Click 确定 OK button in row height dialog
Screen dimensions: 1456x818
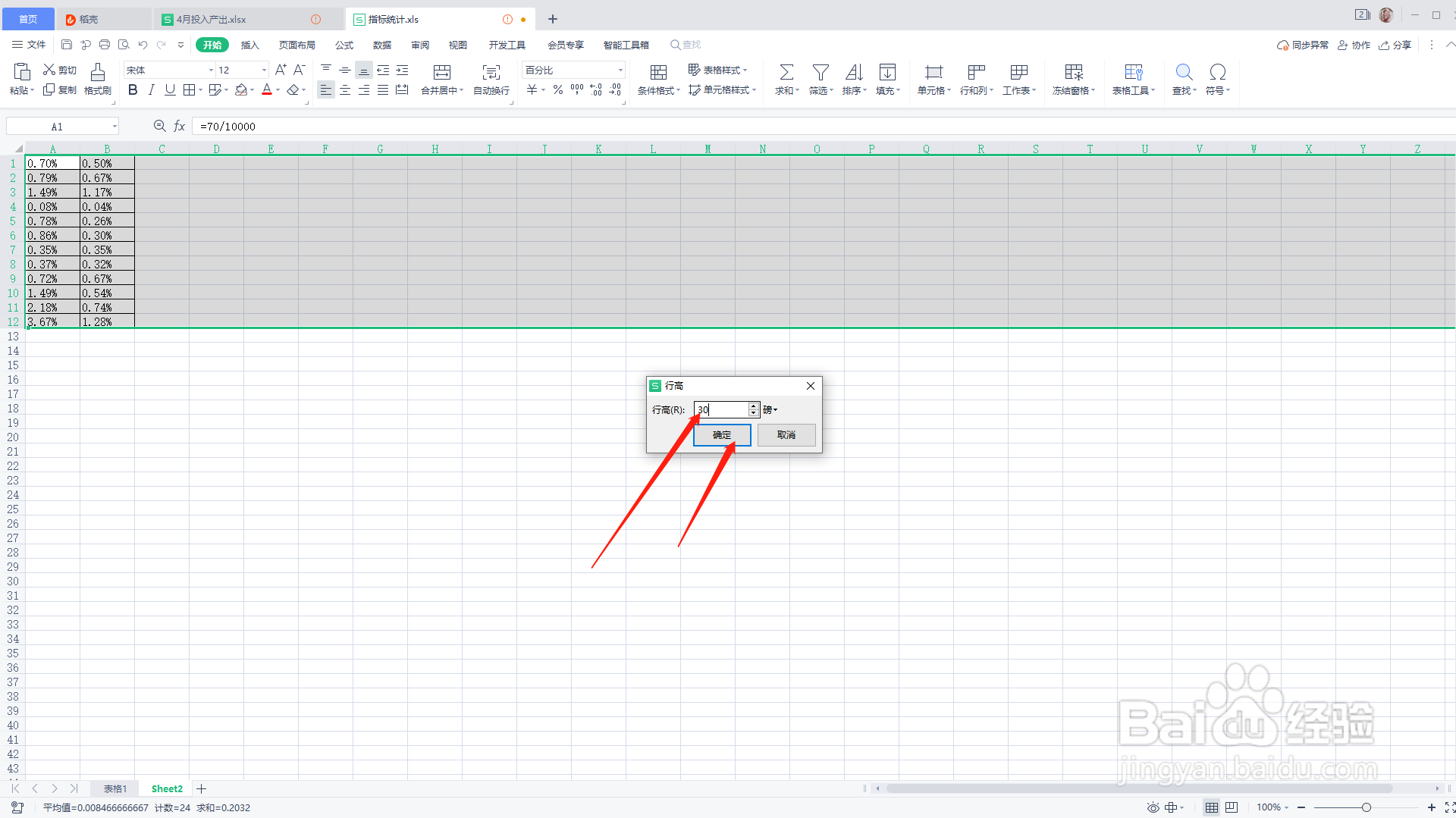pos(722,435)
